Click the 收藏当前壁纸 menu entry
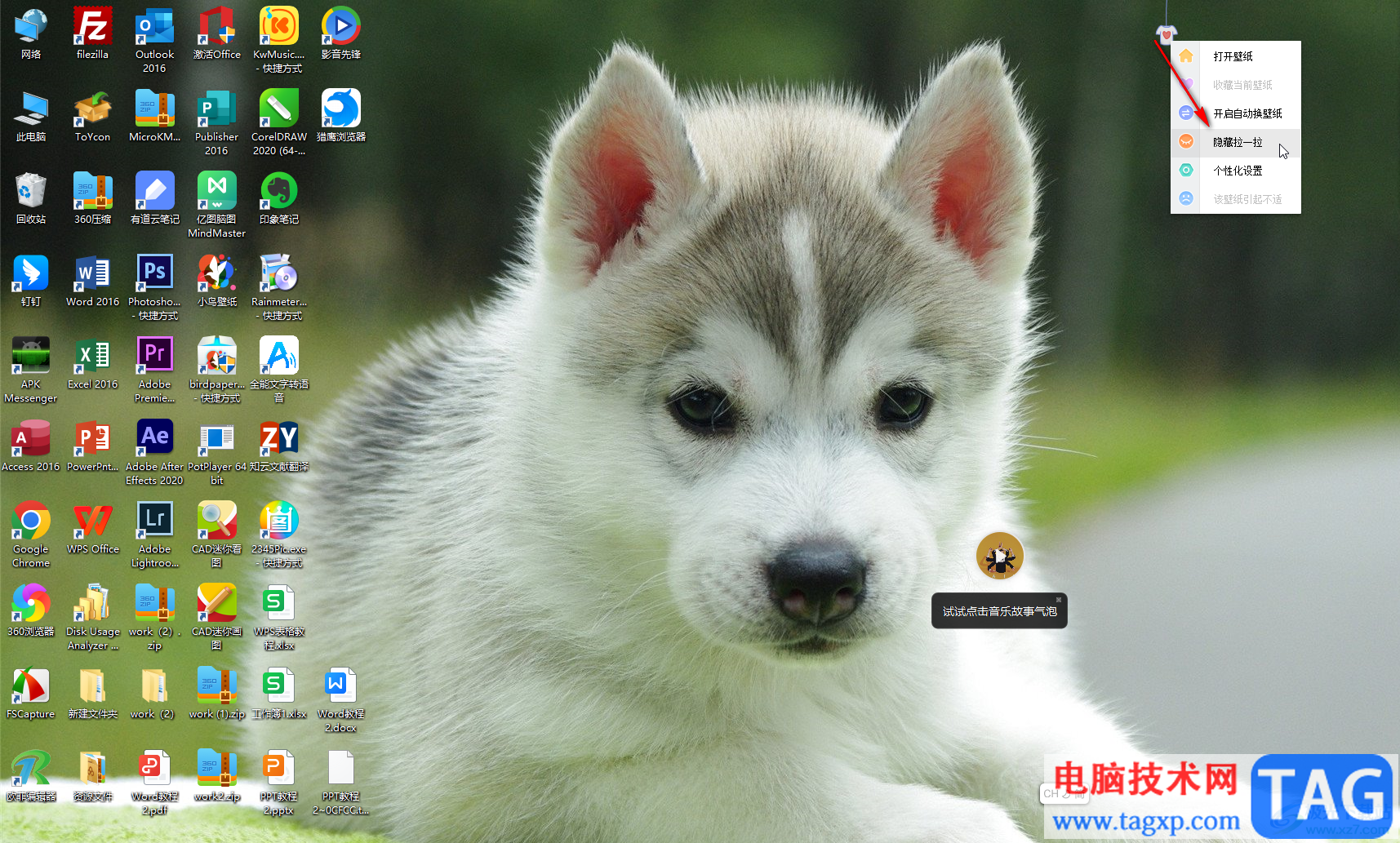 pos(1236,85)
